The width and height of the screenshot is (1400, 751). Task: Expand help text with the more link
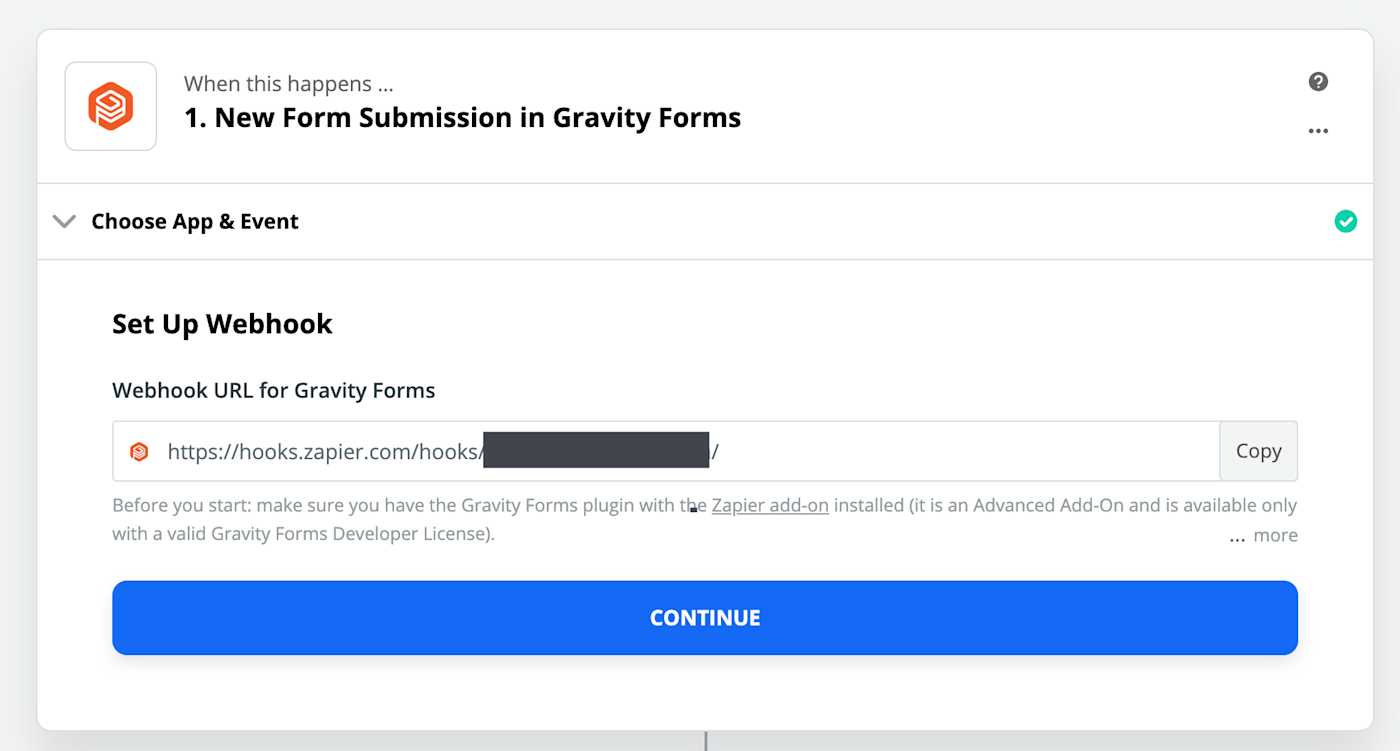1275,535
